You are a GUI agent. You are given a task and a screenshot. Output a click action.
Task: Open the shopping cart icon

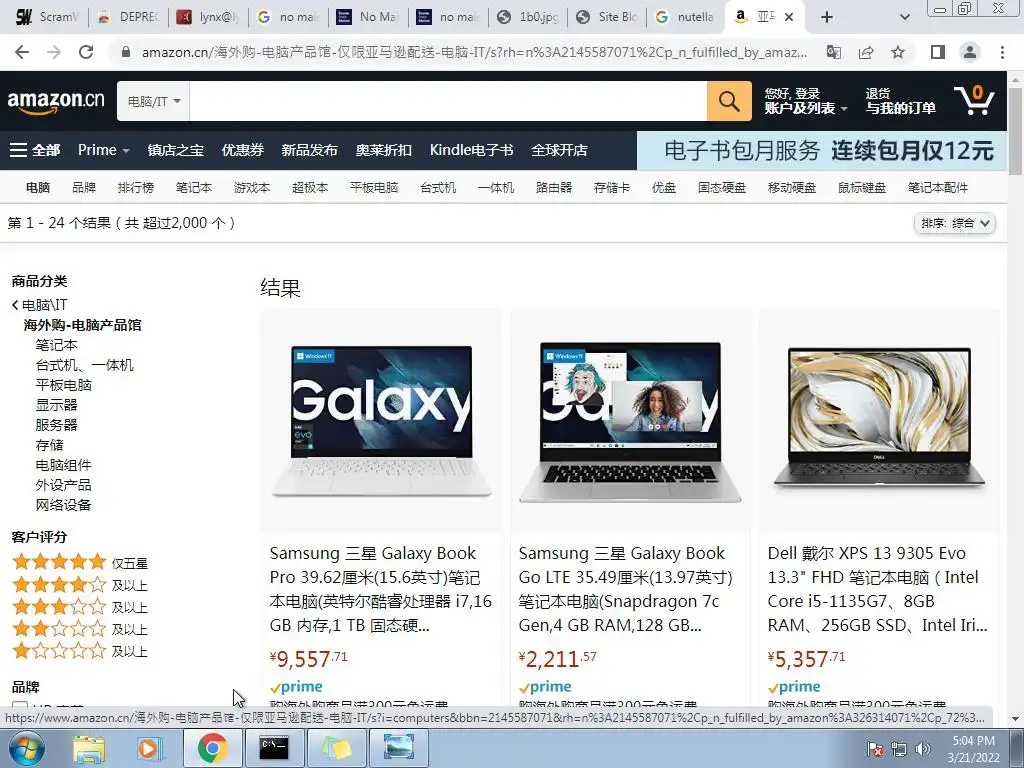(x=974, y=101)
